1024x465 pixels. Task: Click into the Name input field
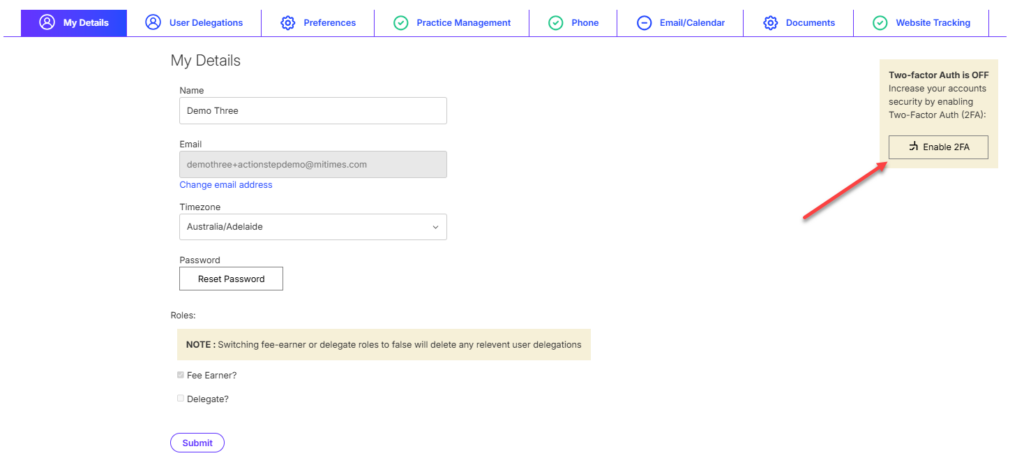pos(312,110)
